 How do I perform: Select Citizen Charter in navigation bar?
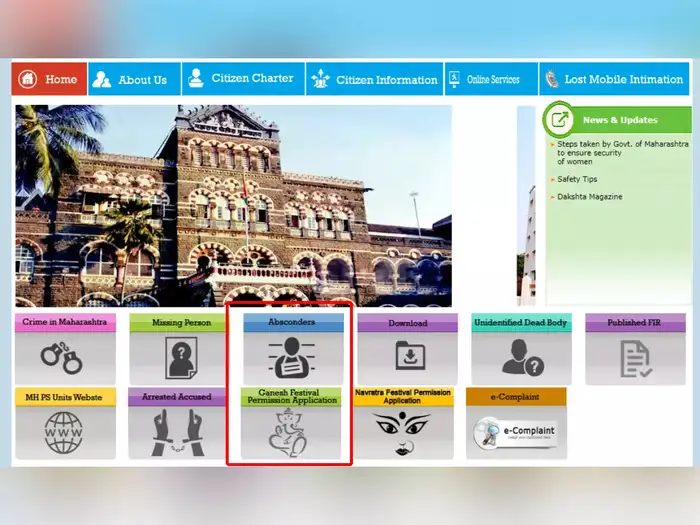(241, 79)
